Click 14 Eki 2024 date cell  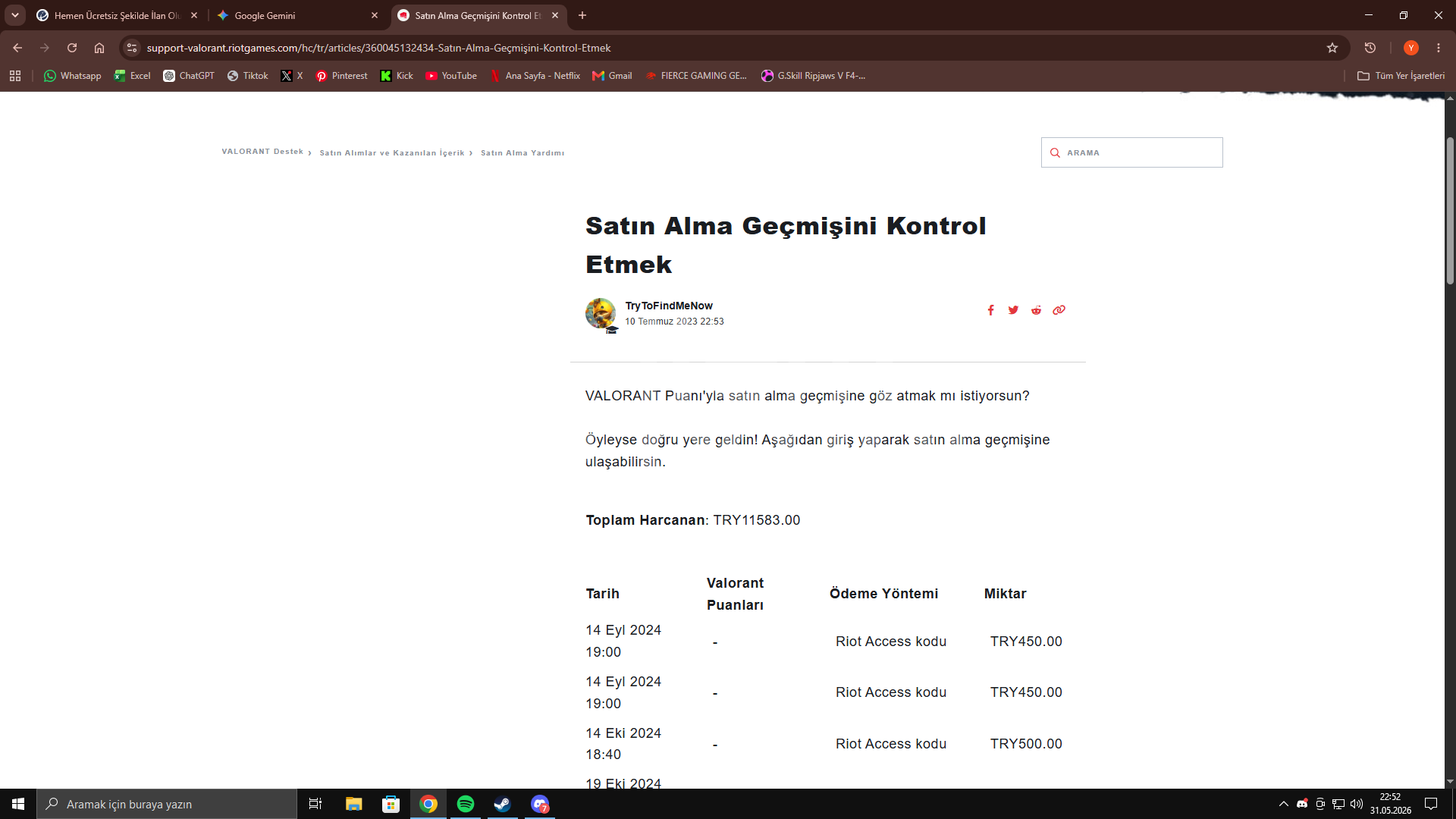(x=623, y=744)
